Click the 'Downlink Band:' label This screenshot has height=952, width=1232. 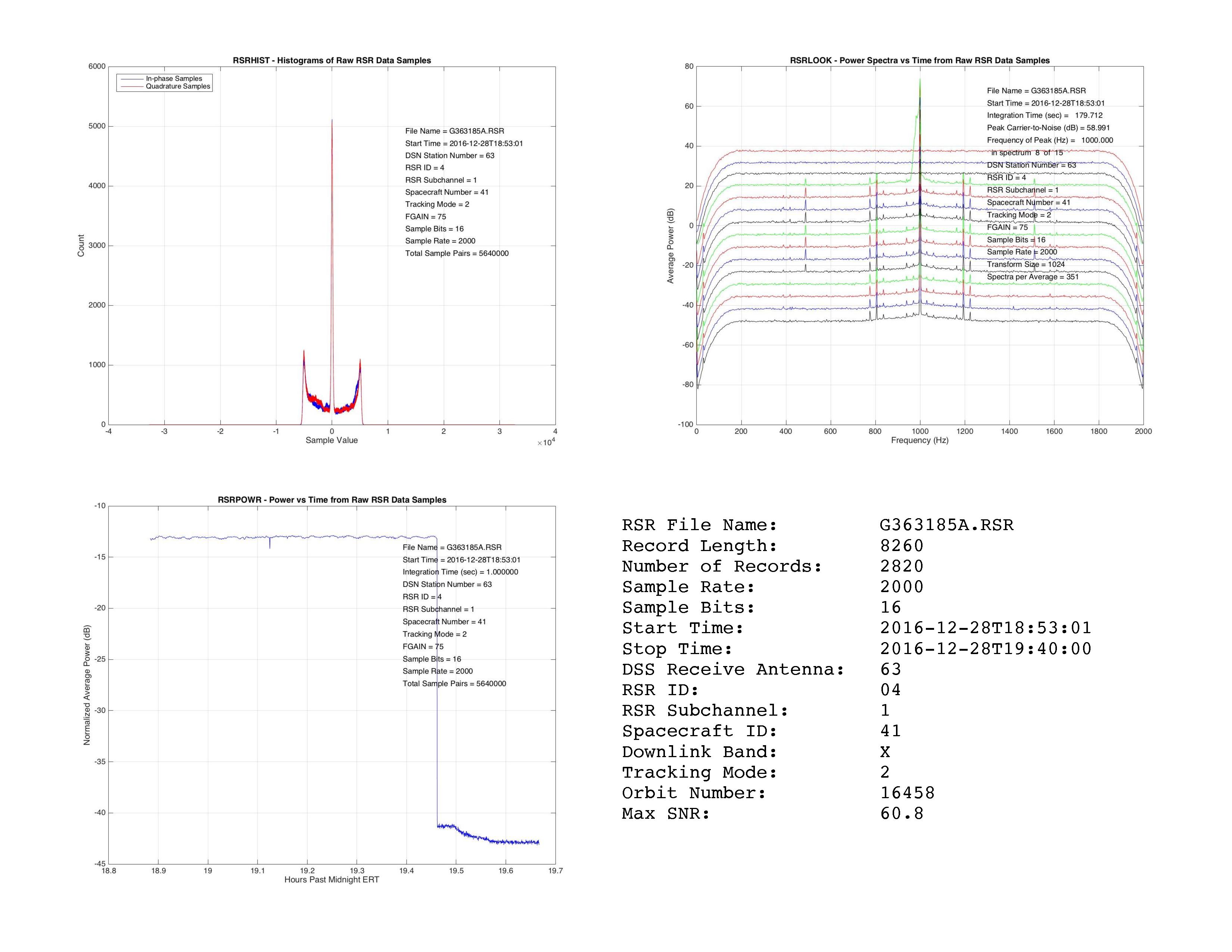(x=700, y=752)
